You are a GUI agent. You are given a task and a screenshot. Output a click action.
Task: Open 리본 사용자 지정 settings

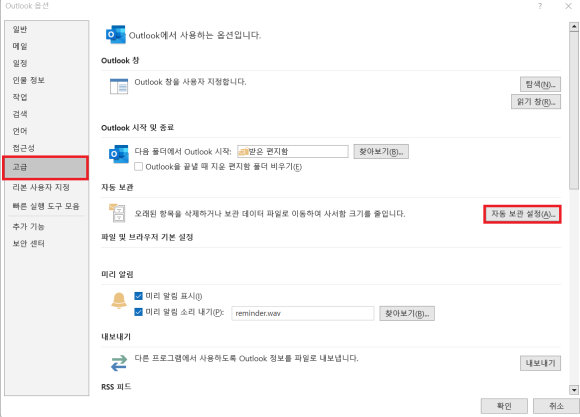click(46, 188)
